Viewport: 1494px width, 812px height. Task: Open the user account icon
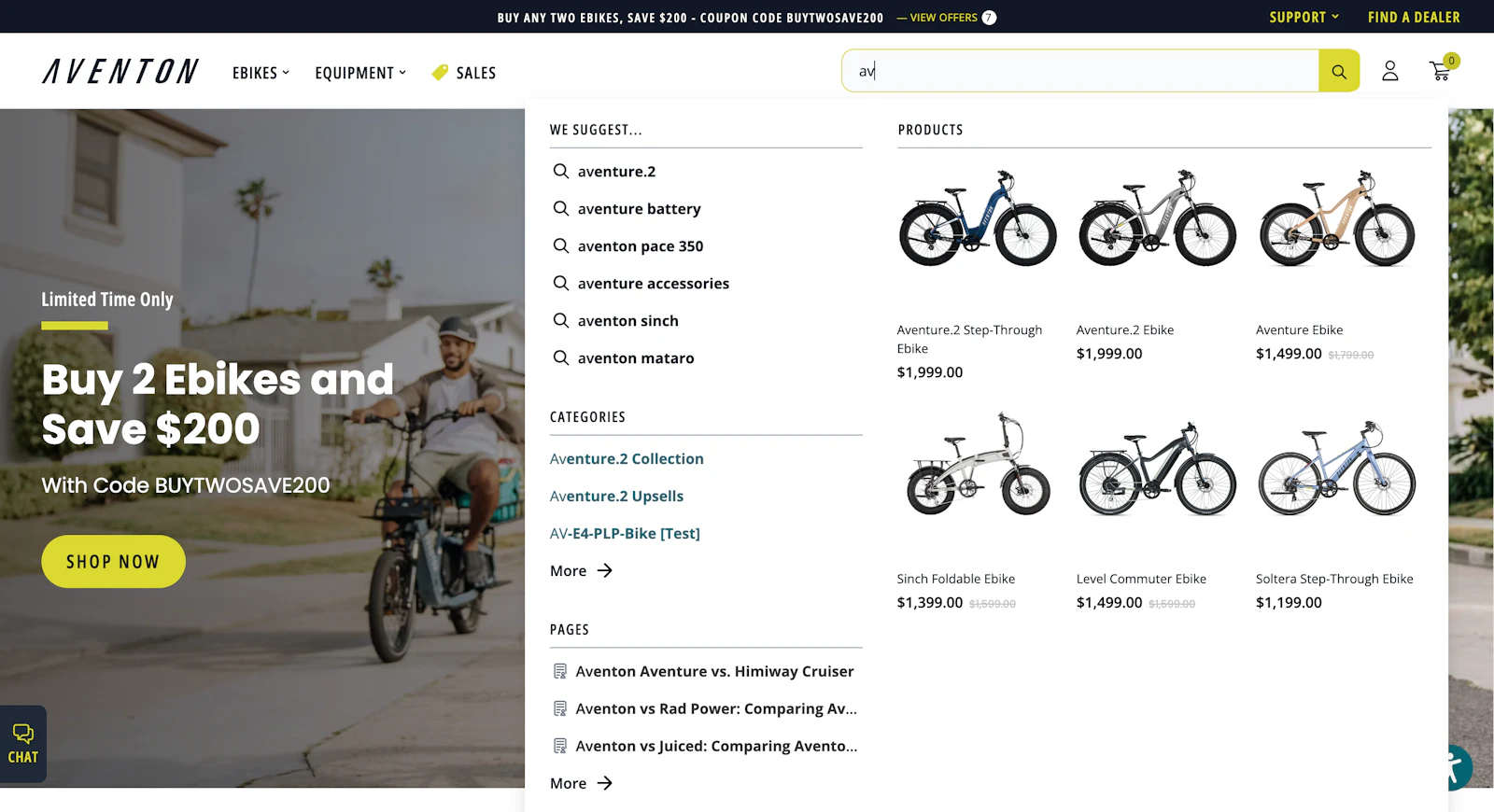click(x=1389, y=71)
